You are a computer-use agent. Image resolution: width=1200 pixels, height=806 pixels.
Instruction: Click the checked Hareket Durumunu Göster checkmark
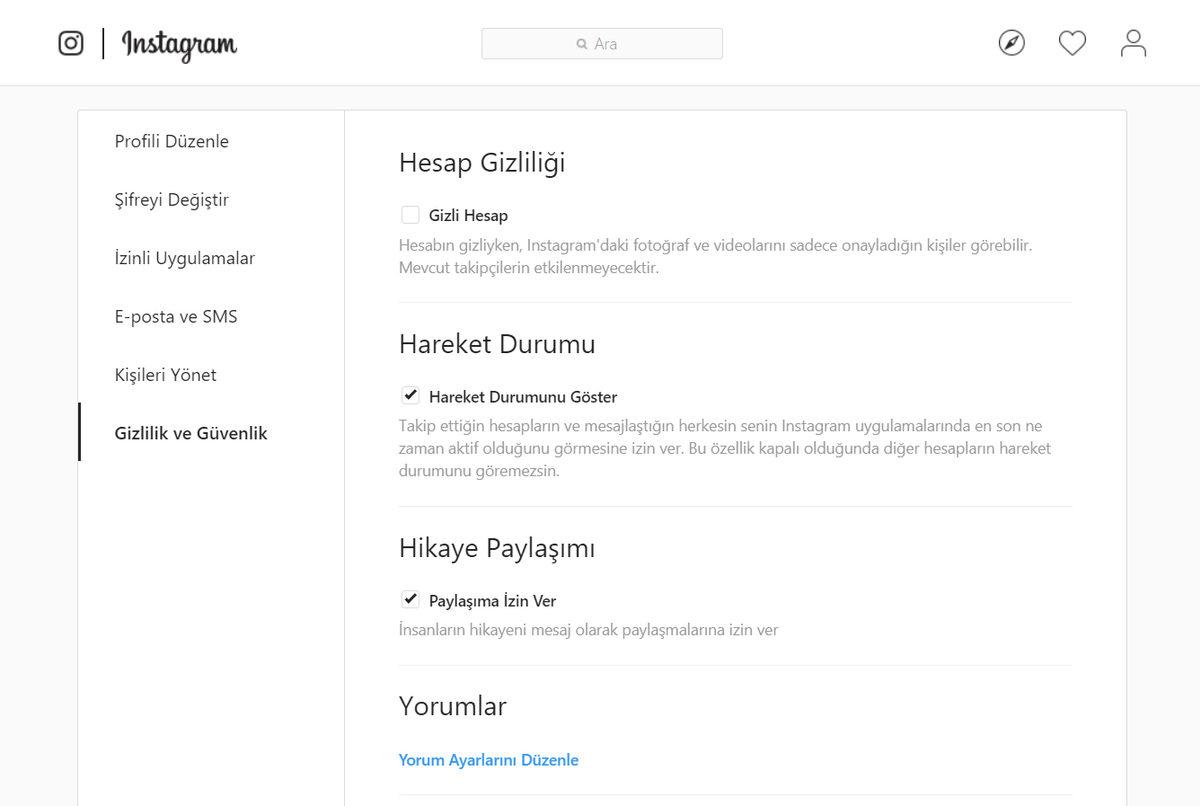[x=410, y=396]
